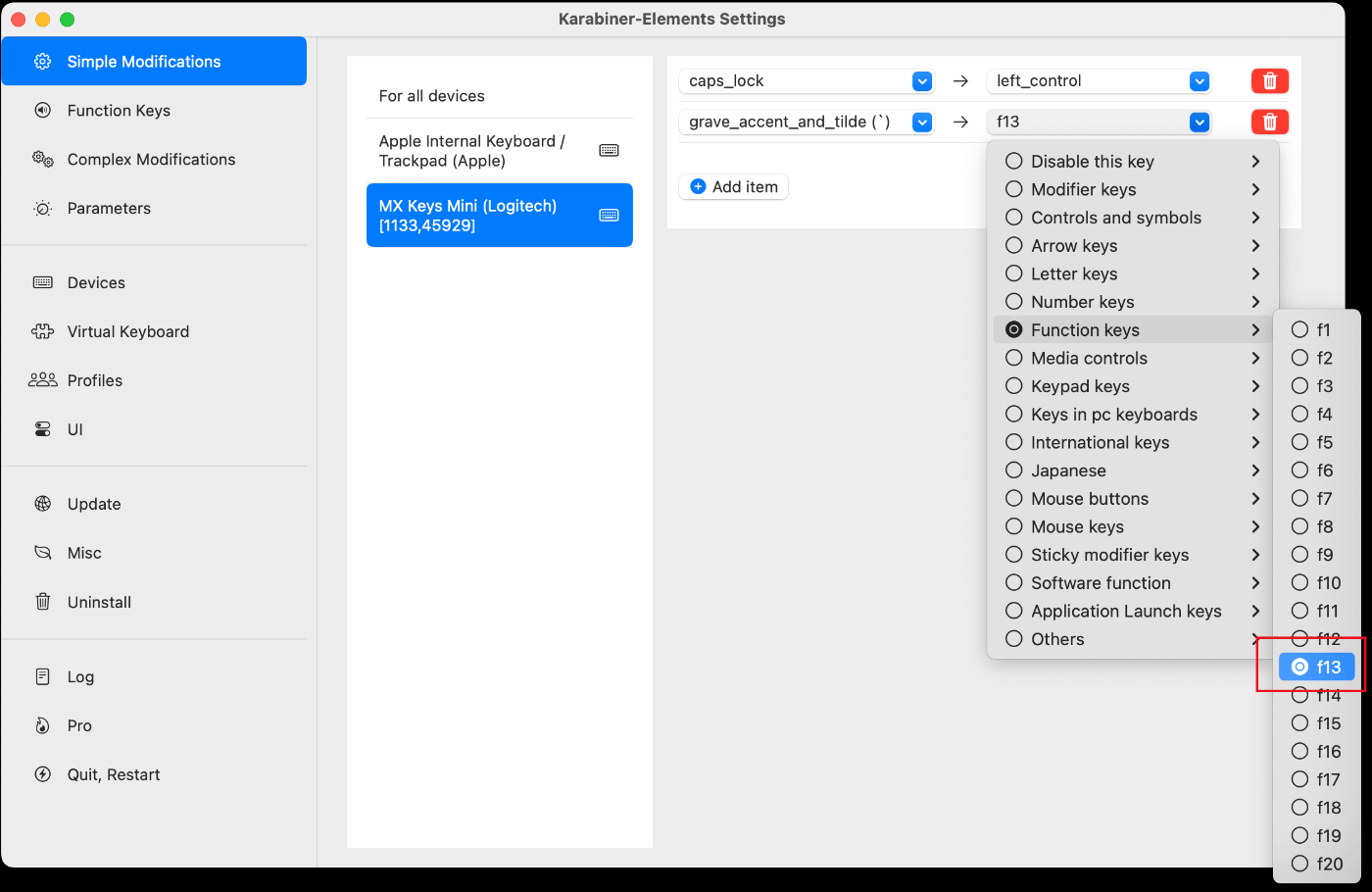Select Apple Internal Keyboard / Trackpad device
The height and width of the screenshot is (892, 1372).
click(x=500, y=151)
